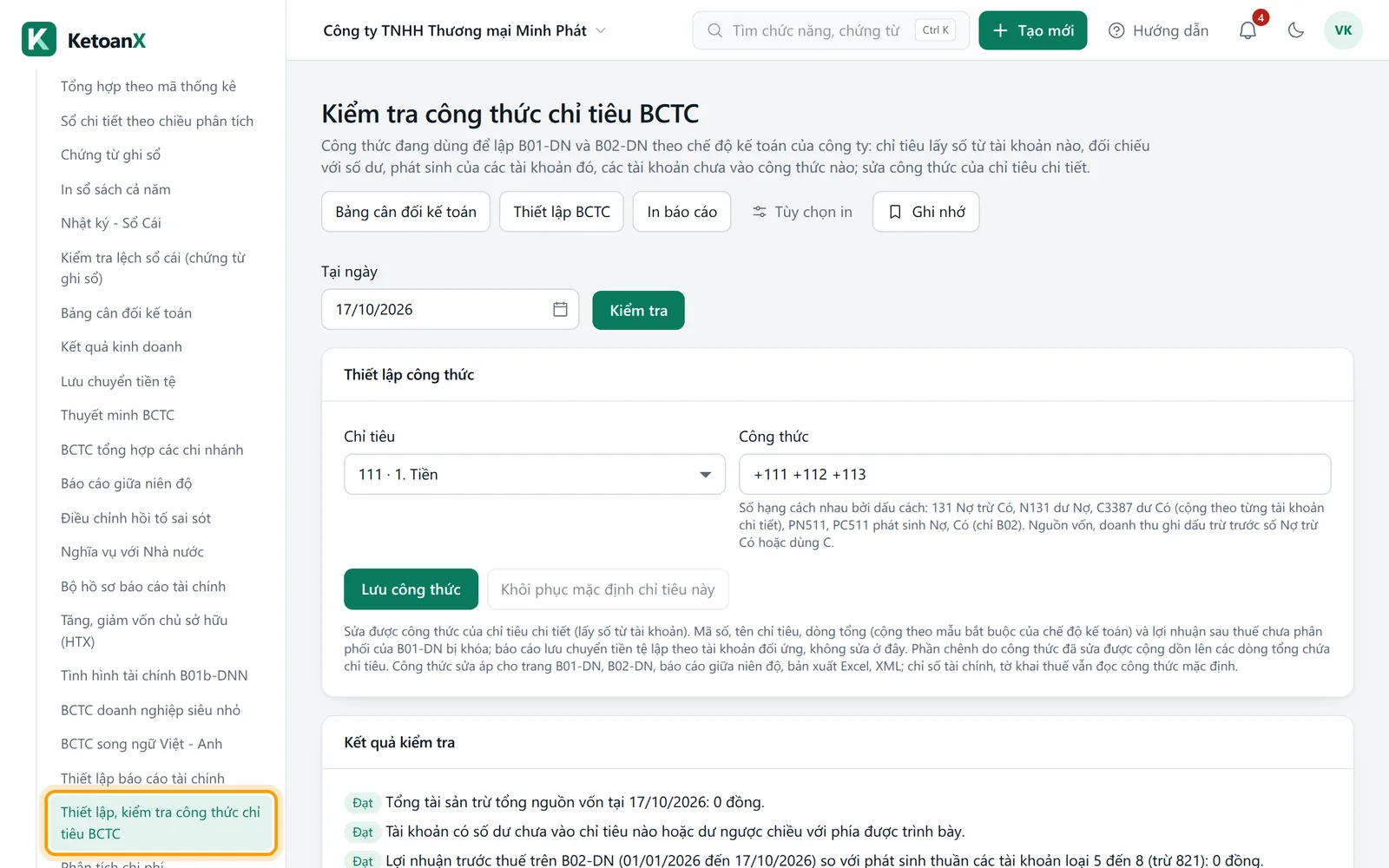The height and width of the screenshot is (868, 1389).
Task: Select Bảng cân đối kế toán in sidebar
Action: coord(126,312)
